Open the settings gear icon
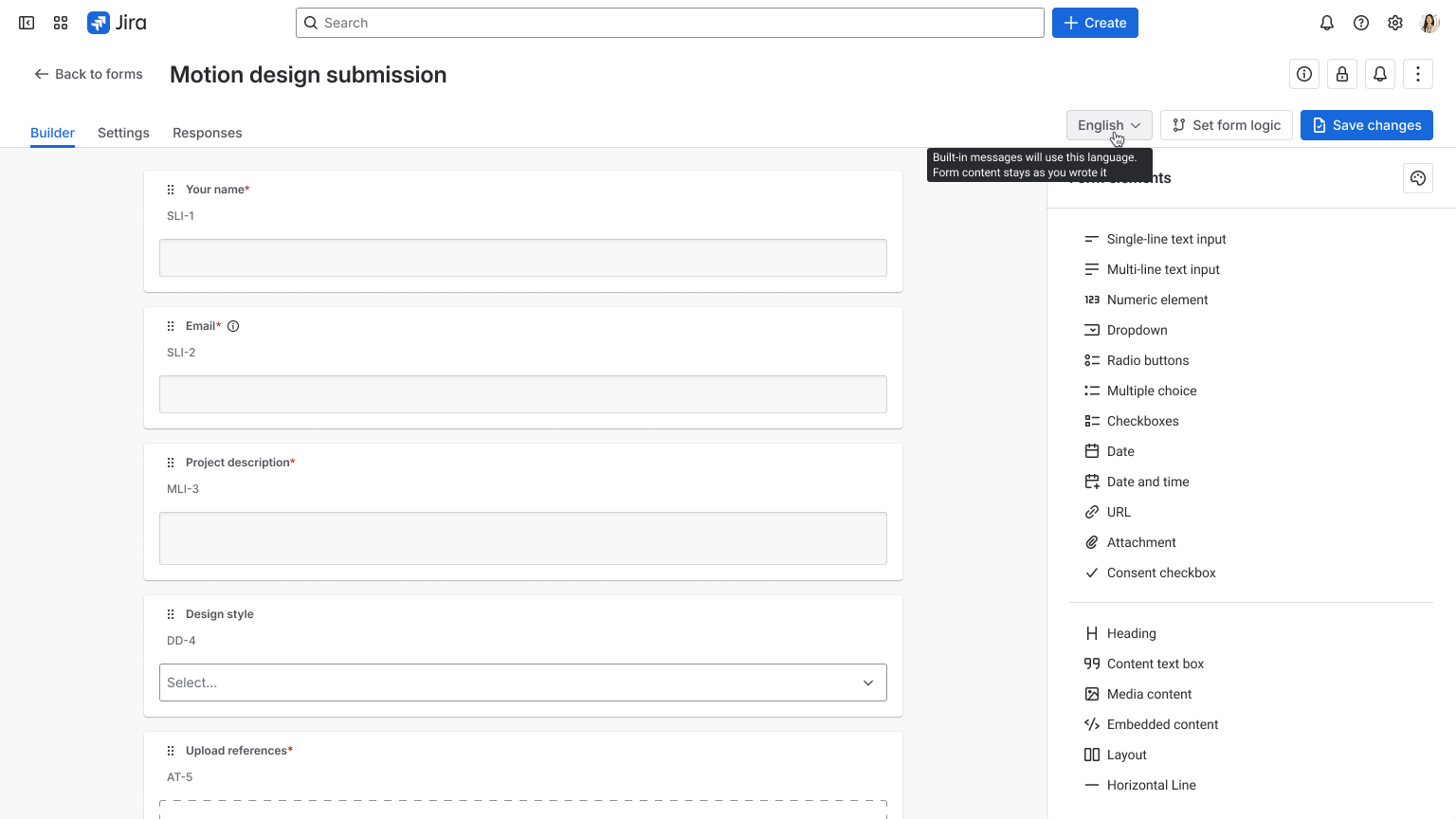Image resolution: width=1456 pixels, height=819 pixels. pyautogui.click(x=1395, y=23)
